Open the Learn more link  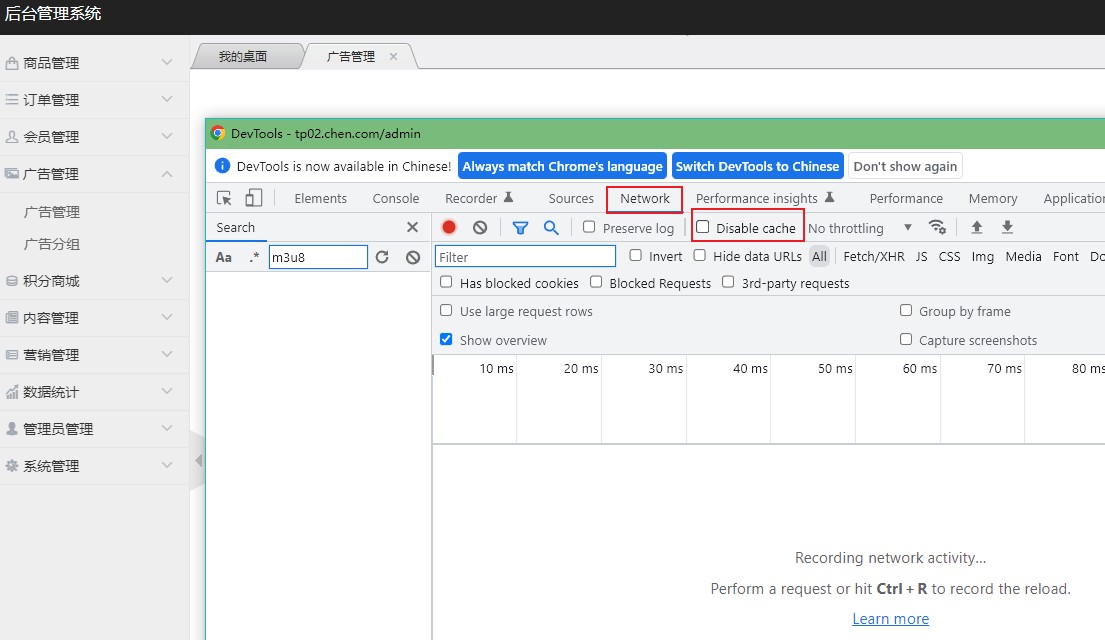(890, 619)
